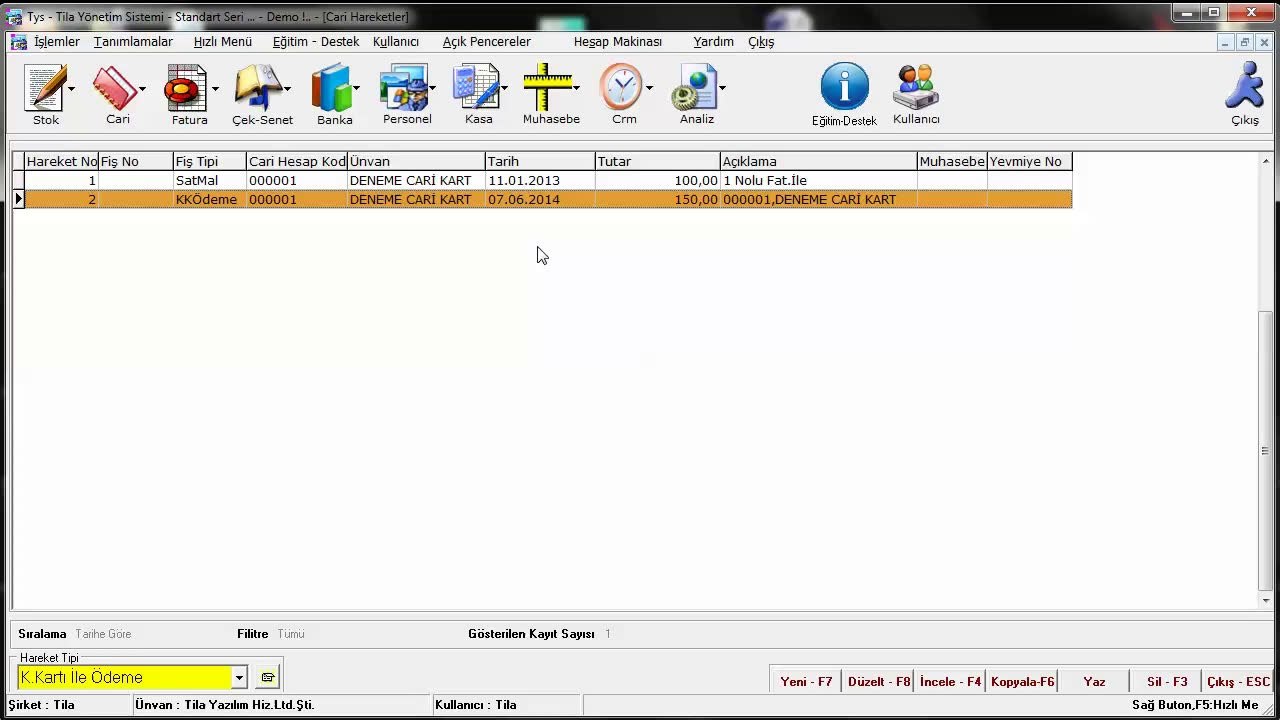Click the İncele - F4 button

[x=951, y=681]
